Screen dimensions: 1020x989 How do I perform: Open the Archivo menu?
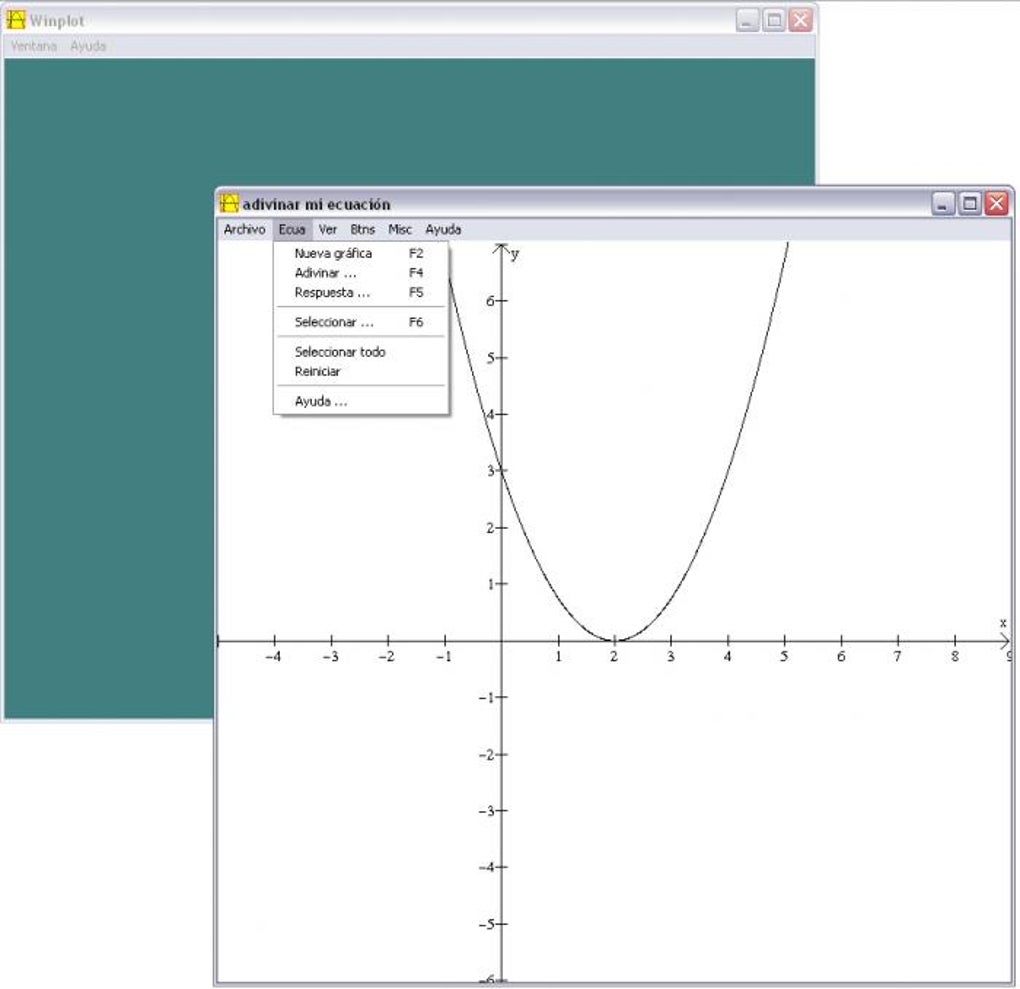(x=245, y=229)
